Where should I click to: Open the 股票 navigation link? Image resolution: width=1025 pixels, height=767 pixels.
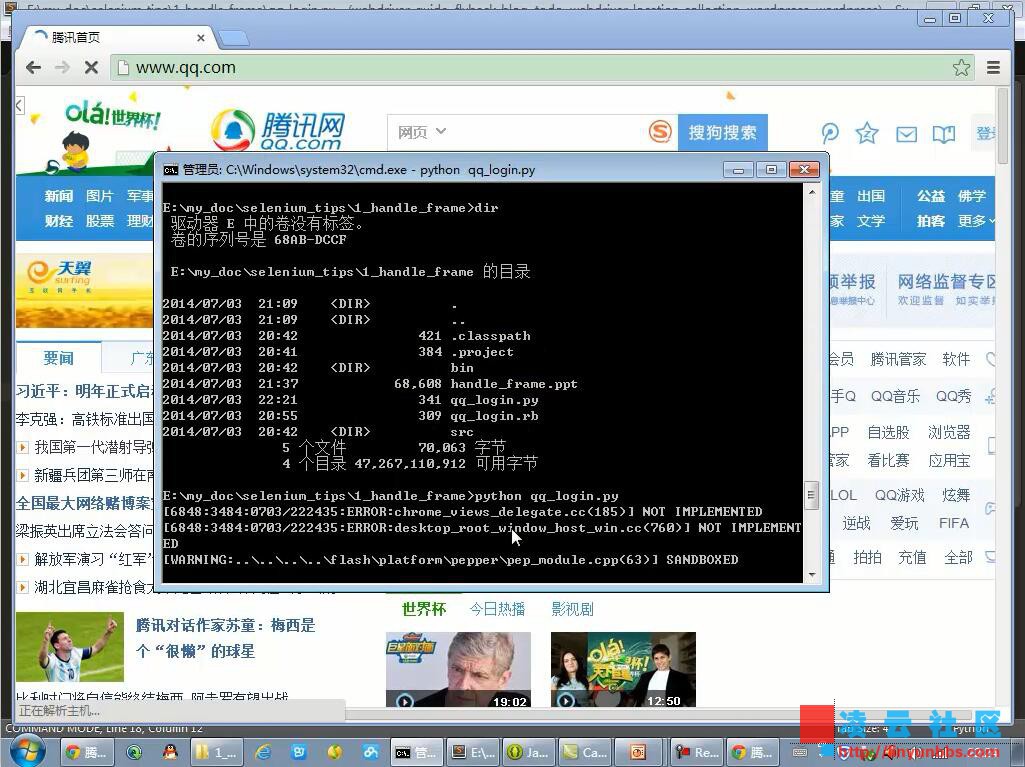[99, 221]
